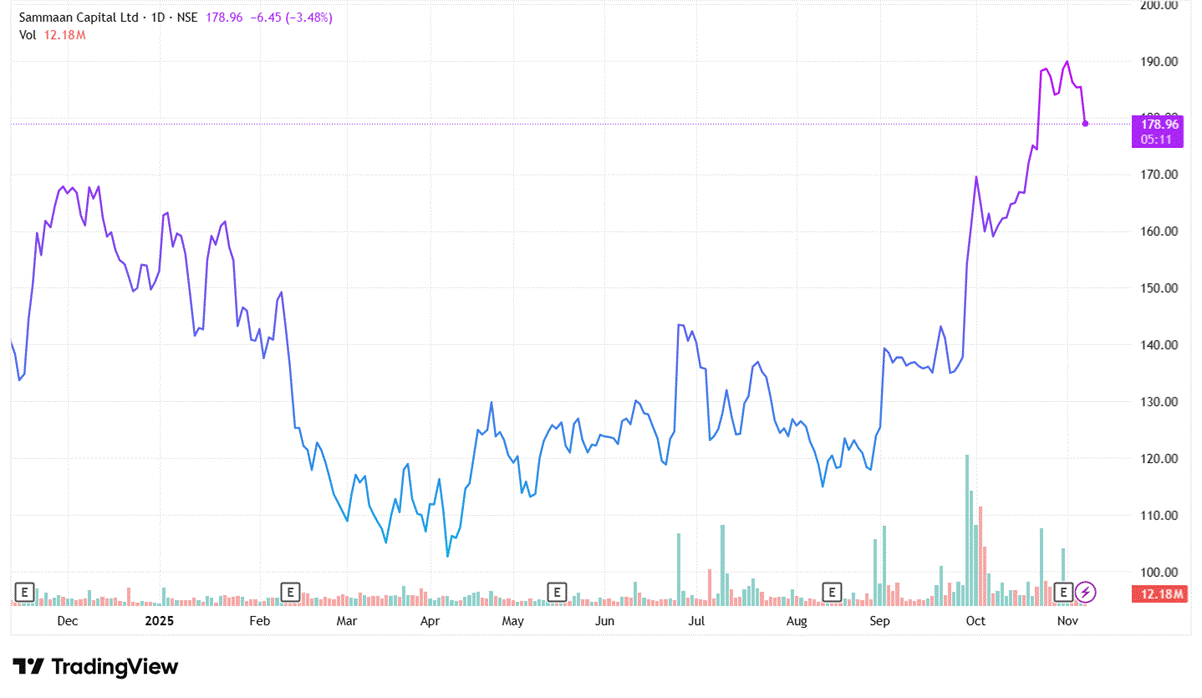This screenshot has height=698, width=1202.
Task: Open the earnings marker near November
Action: [1064, 592]
